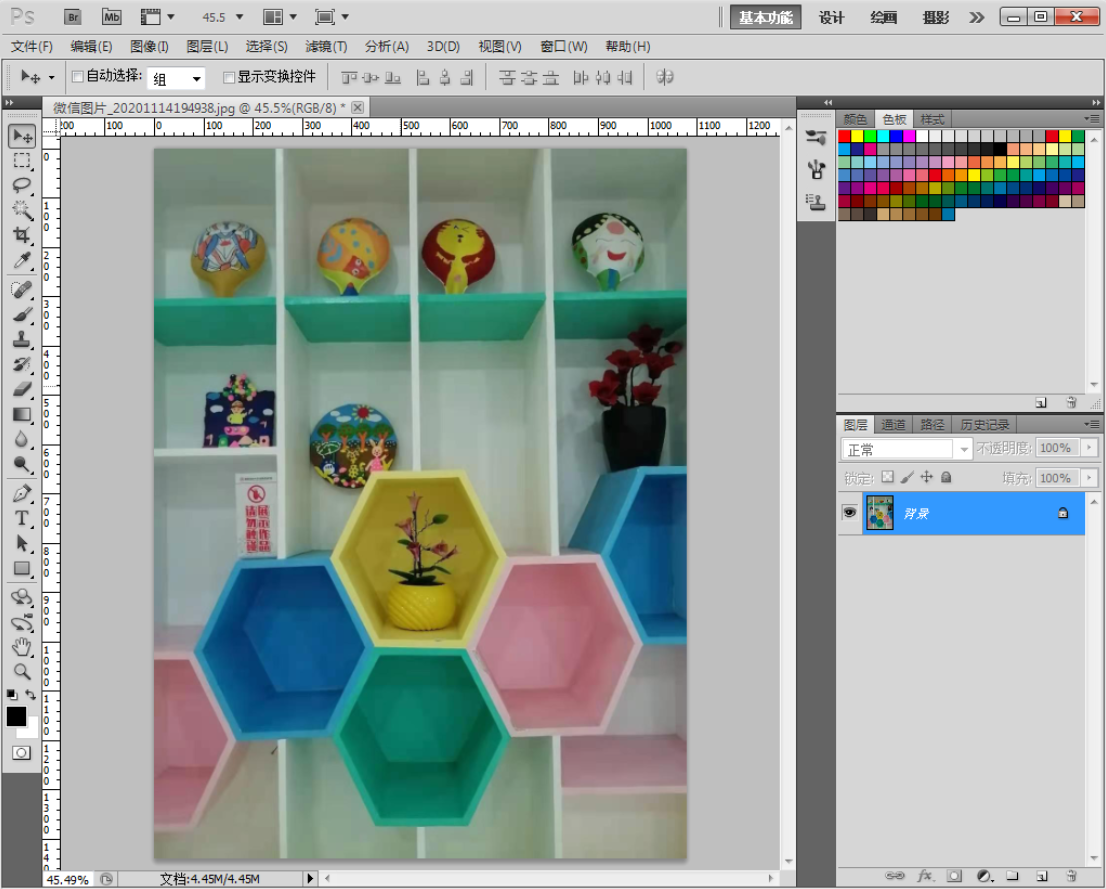
Task: Click the black foreground color box
Action: coord(16,716)
